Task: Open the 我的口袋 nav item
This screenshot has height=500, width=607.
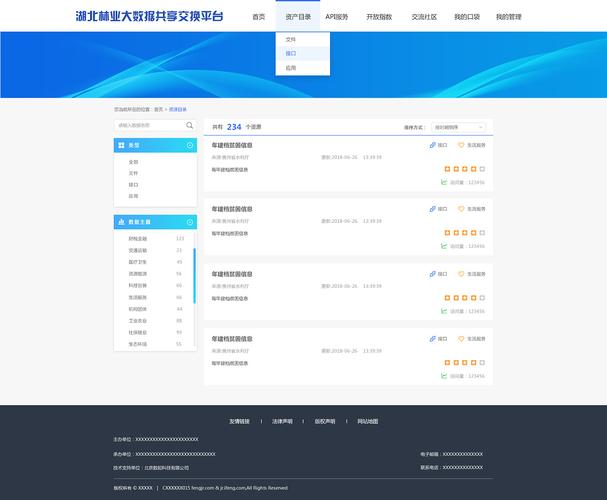Action: 467,17
